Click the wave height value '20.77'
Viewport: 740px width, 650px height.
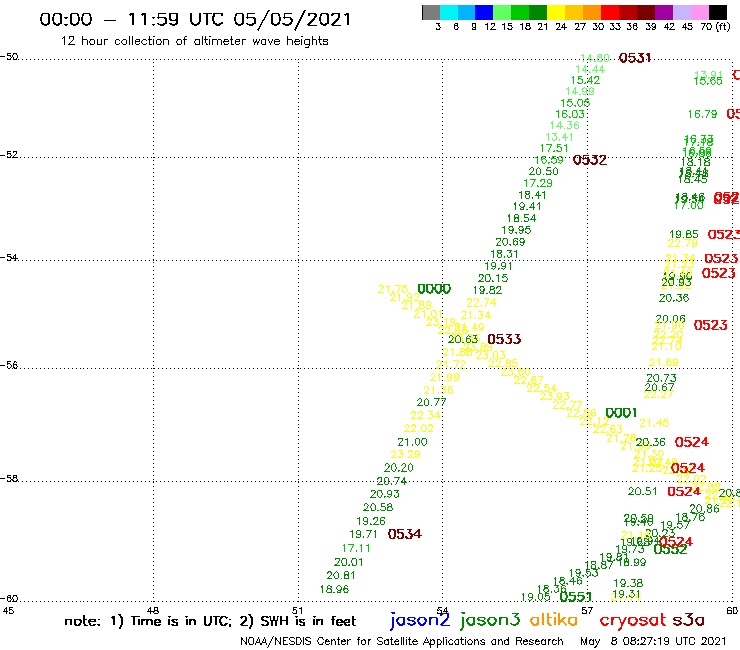(x=431, y=403)
